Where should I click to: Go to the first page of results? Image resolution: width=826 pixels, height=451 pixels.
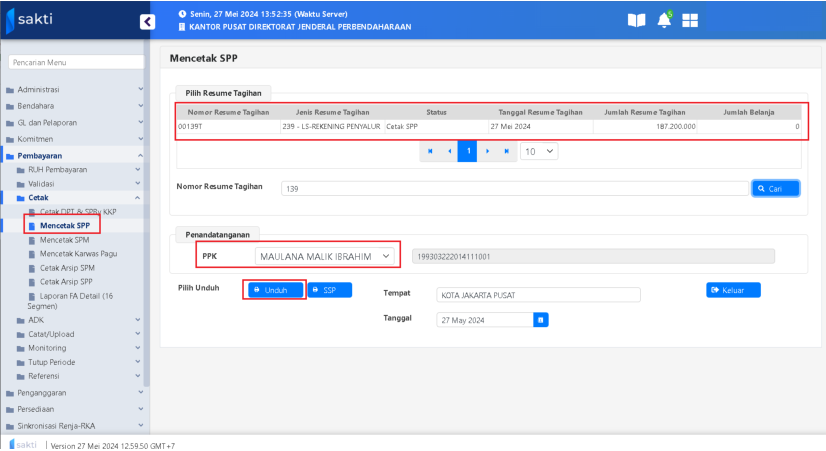[x=430, y=151]
